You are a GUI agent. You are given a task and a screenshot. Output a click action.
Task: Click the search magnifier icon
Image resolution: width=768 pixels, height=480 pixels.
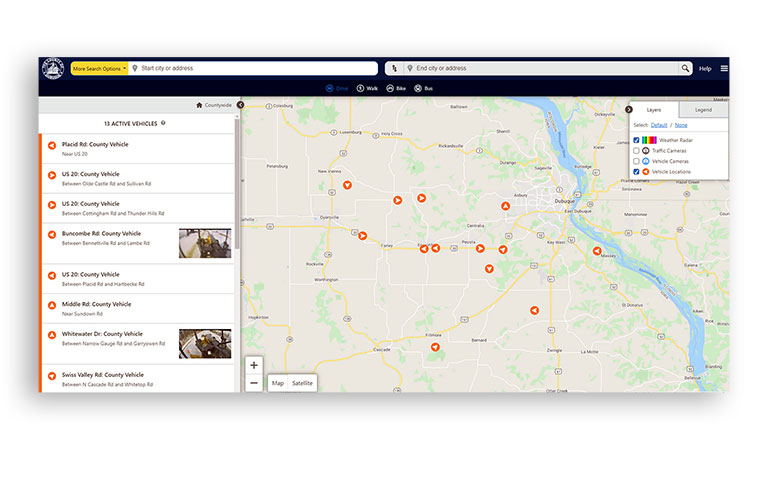(685, 68)
